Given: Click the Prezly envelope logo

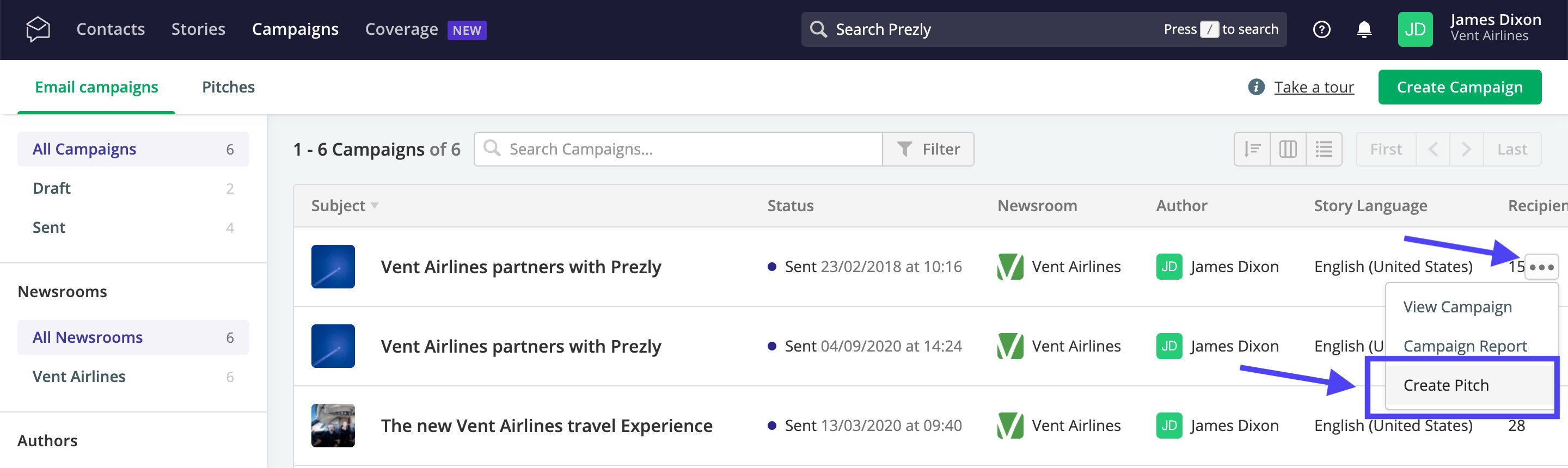Looking at the screenshot, I should coord(38,29).
